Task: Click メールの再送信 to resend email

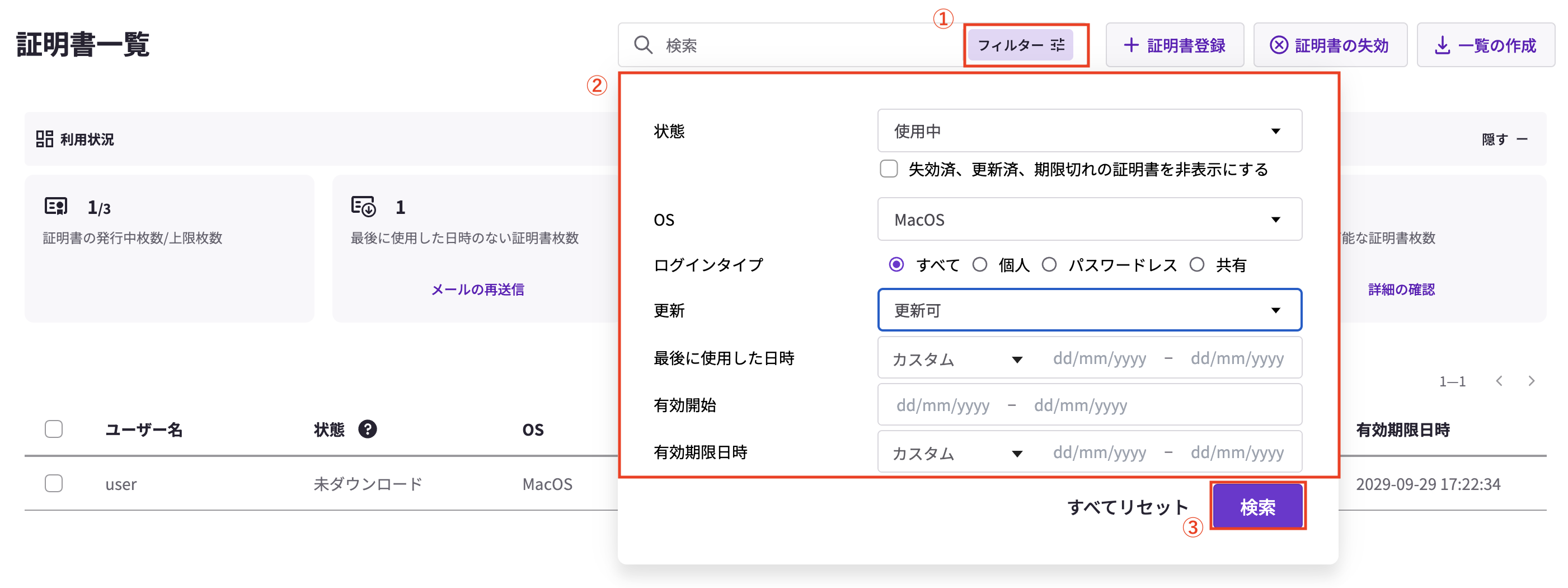Action: [478, 290]
